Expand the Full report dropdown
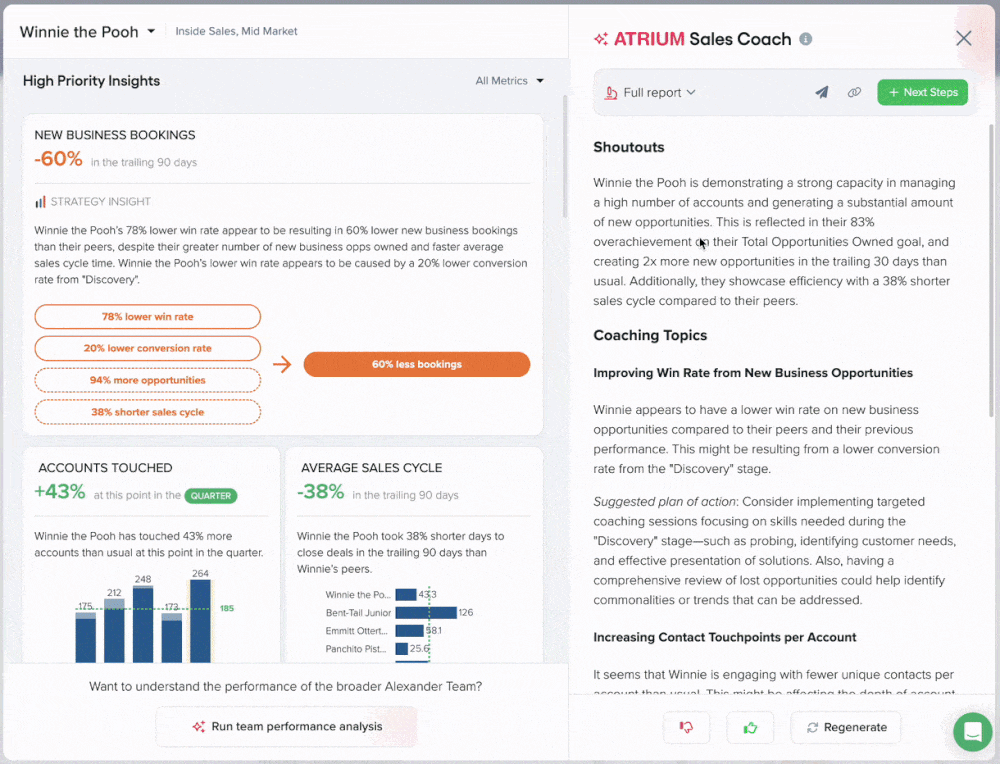Image resolution: width=1000 pixels, height=764 pixels. point(659,92)
